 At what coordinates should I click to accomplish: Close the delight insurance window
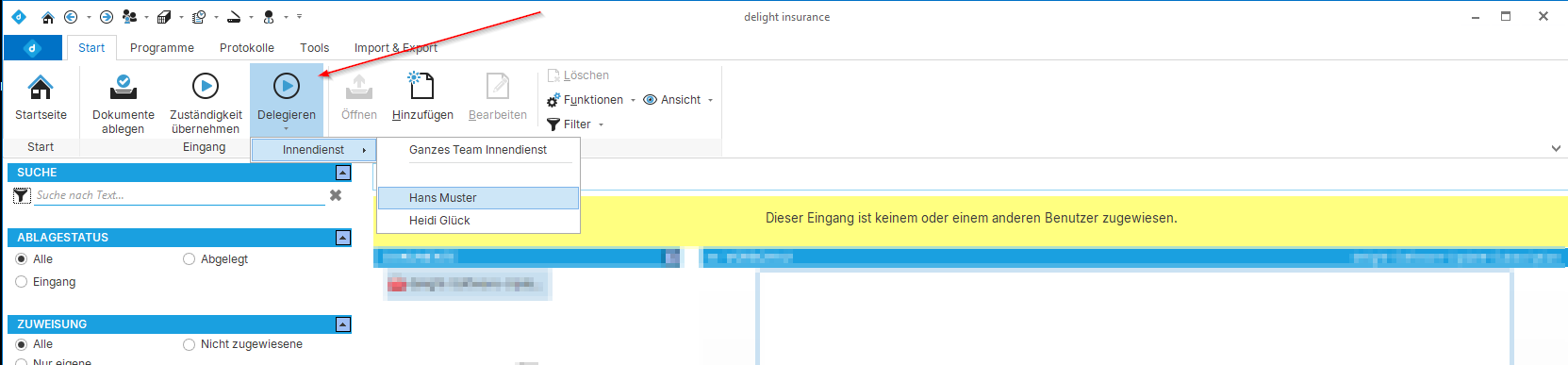[1543, 17]
